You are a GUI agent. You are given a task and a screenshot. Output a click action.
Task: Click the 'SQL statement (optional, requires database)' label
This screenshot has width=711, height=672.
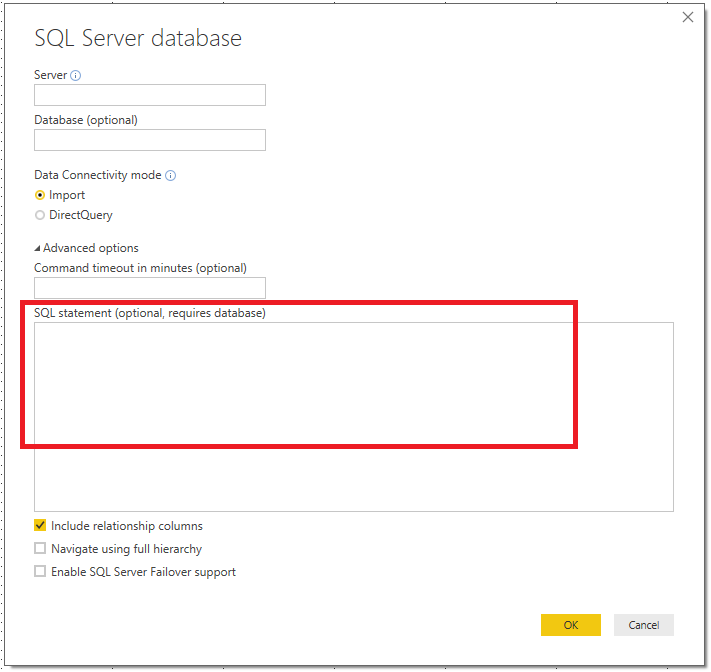[150, 313]
